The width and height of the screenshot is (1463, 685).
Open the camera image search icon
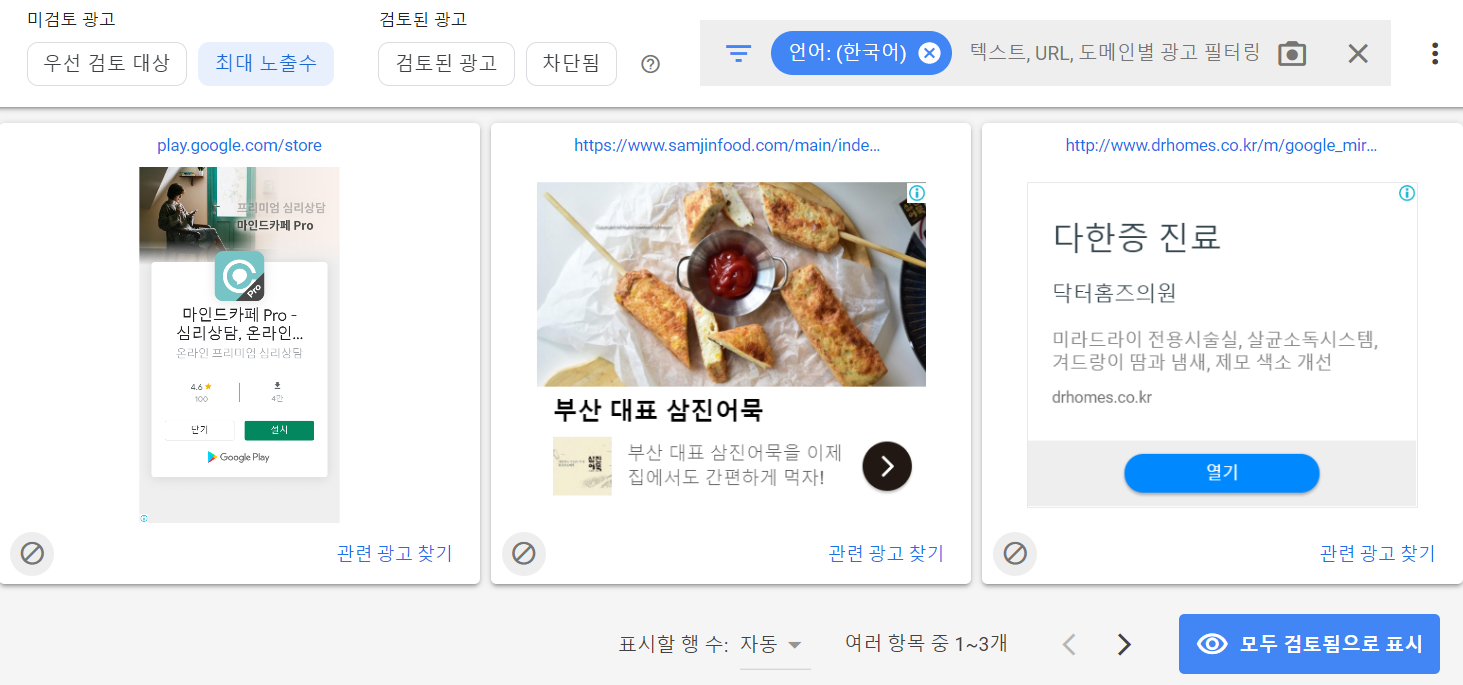1292,53
